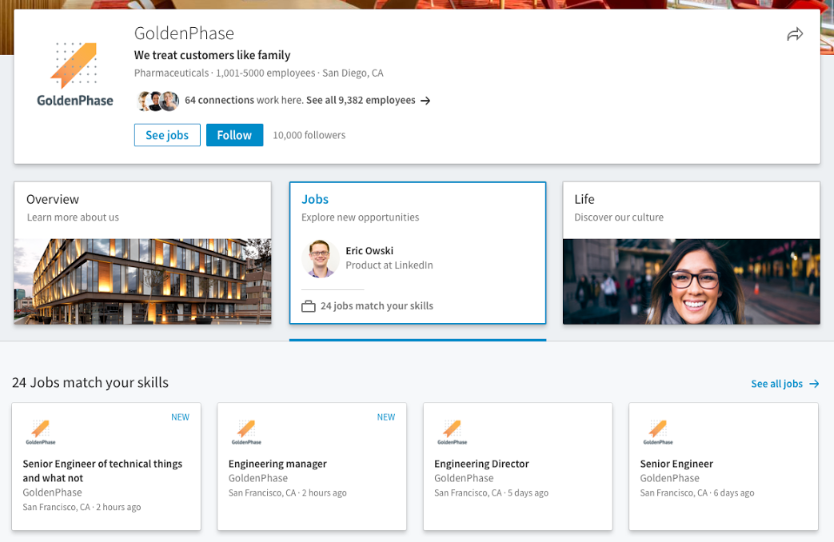Screen dimensions: 834x542
Task: Click the share arrow icon
Action: point(795,35)
